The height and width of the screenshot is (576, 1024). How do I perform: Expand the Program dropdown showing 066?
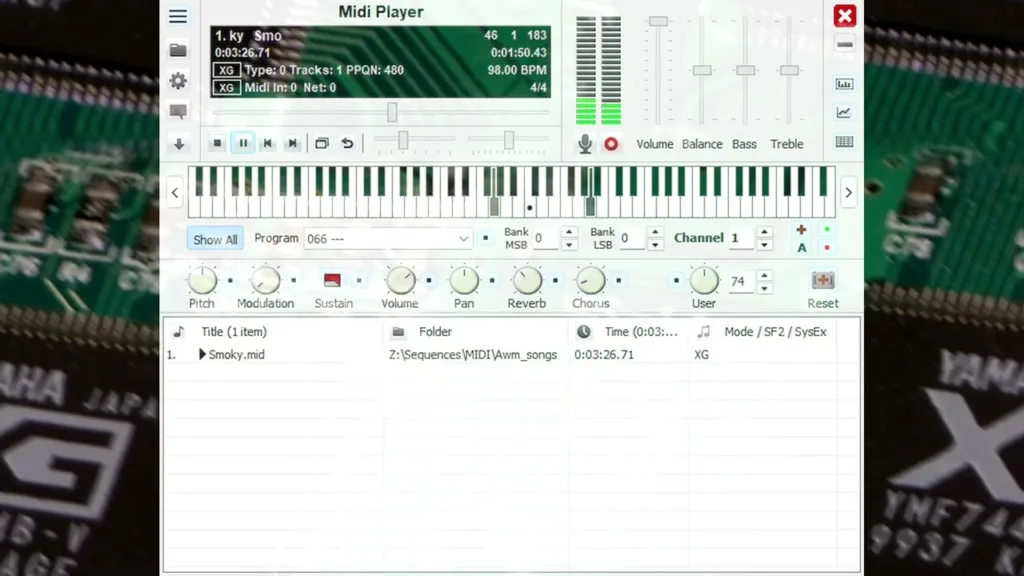[x=463, y=239]
